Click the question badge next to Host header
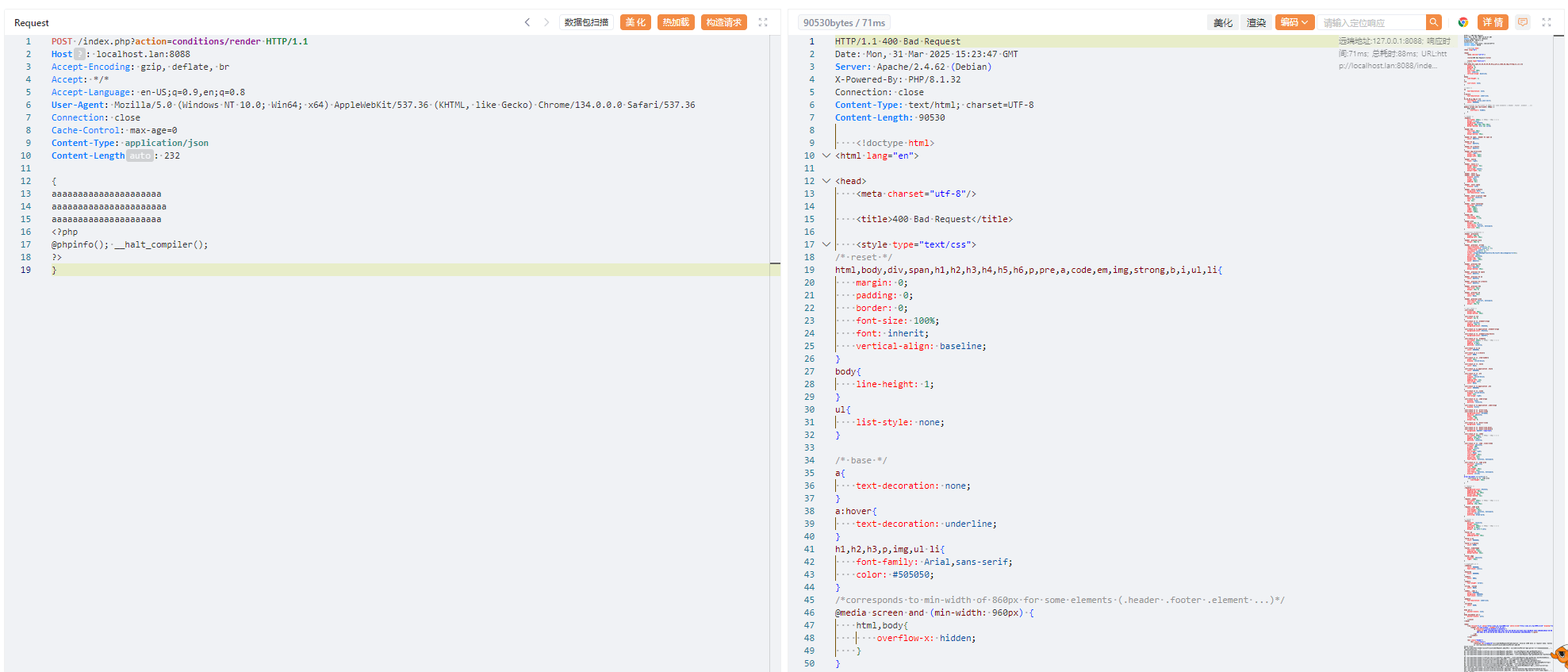This screenshot has height=672, width=1568. [x=79, y=54]
